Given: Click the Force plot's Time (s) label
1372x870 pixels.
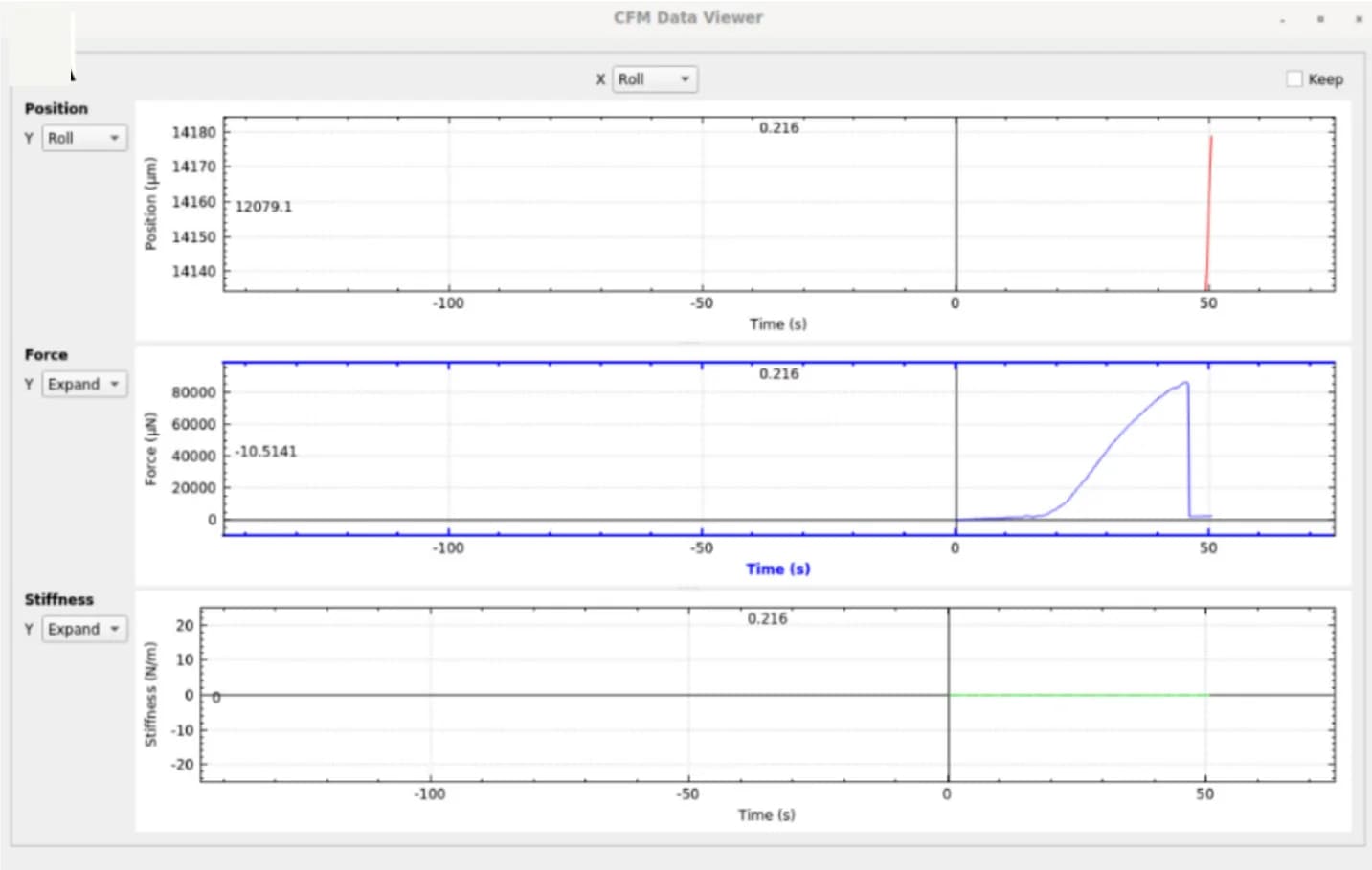Looking at the screenshot, I should point(777,569).
